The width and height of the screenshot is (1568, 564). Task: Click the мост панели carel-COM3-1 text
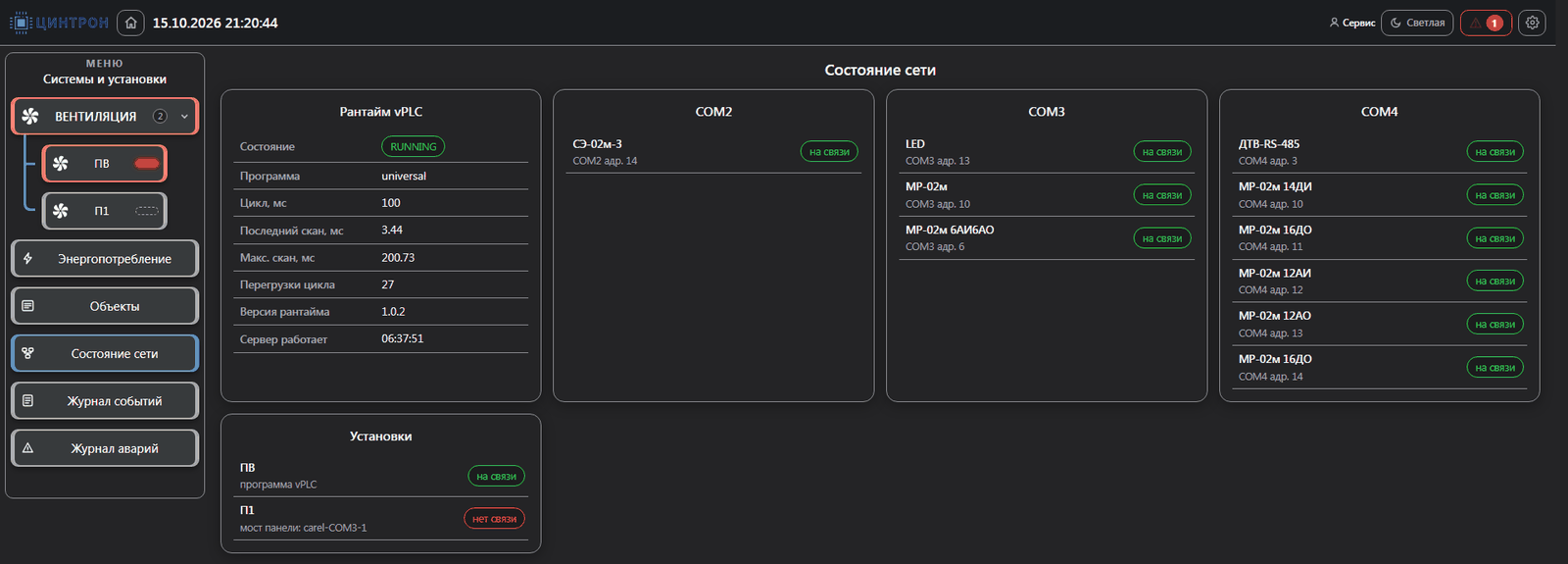[304, 528]
